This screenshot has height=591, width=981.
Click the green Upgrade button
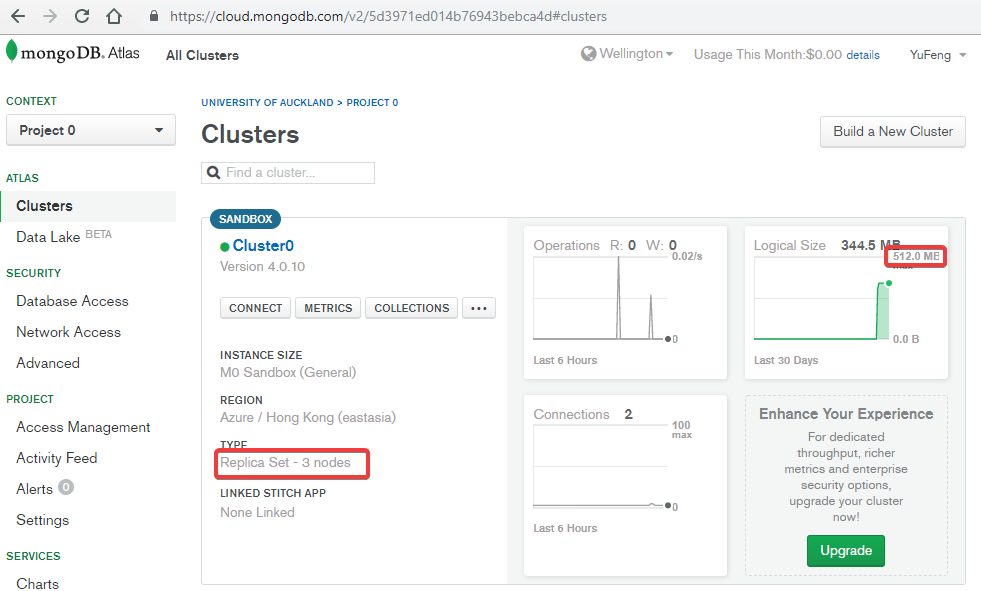point(846,551)
